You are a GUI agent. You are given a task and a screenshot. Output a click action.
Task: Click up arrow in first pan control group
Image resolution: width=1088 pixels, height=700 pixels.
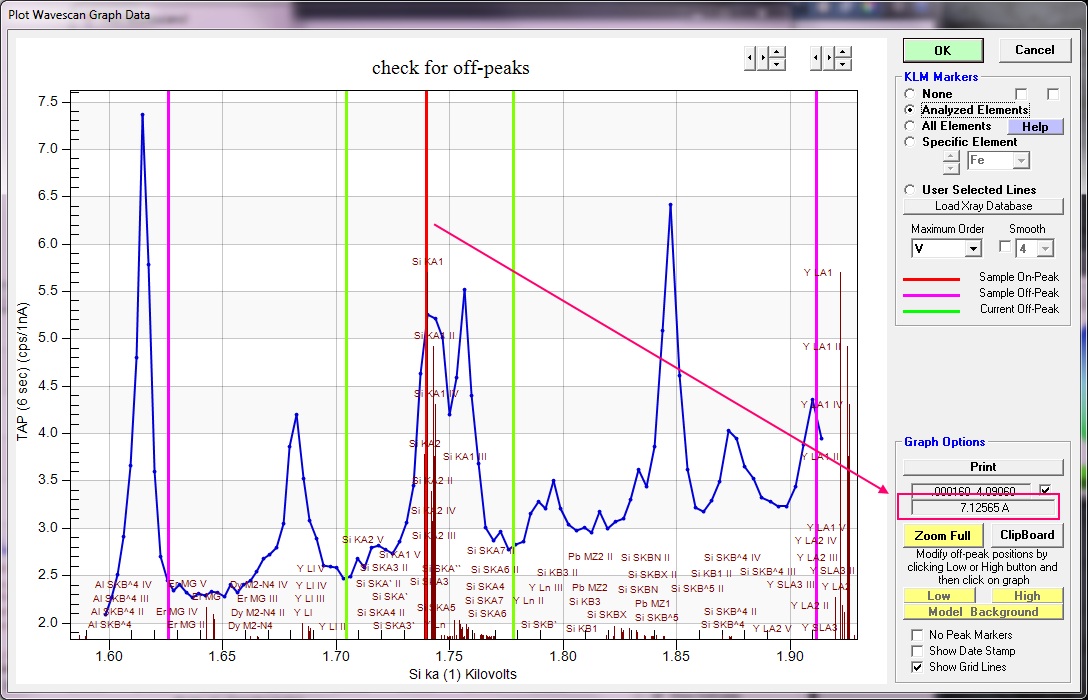click(x=777, y=52)
